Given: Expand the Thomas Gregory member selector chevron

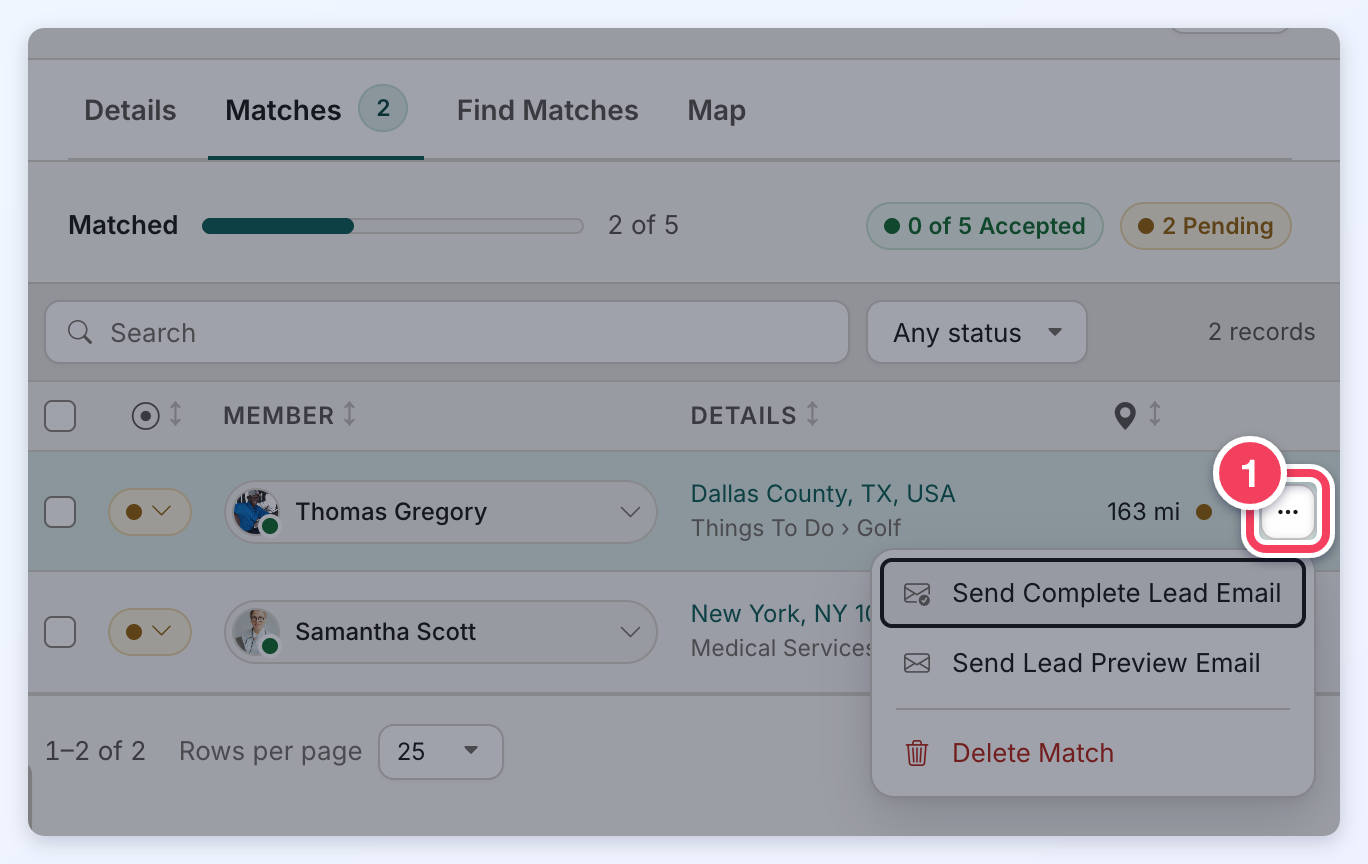Looking at the screenshot, I should (x=630, y=512).
